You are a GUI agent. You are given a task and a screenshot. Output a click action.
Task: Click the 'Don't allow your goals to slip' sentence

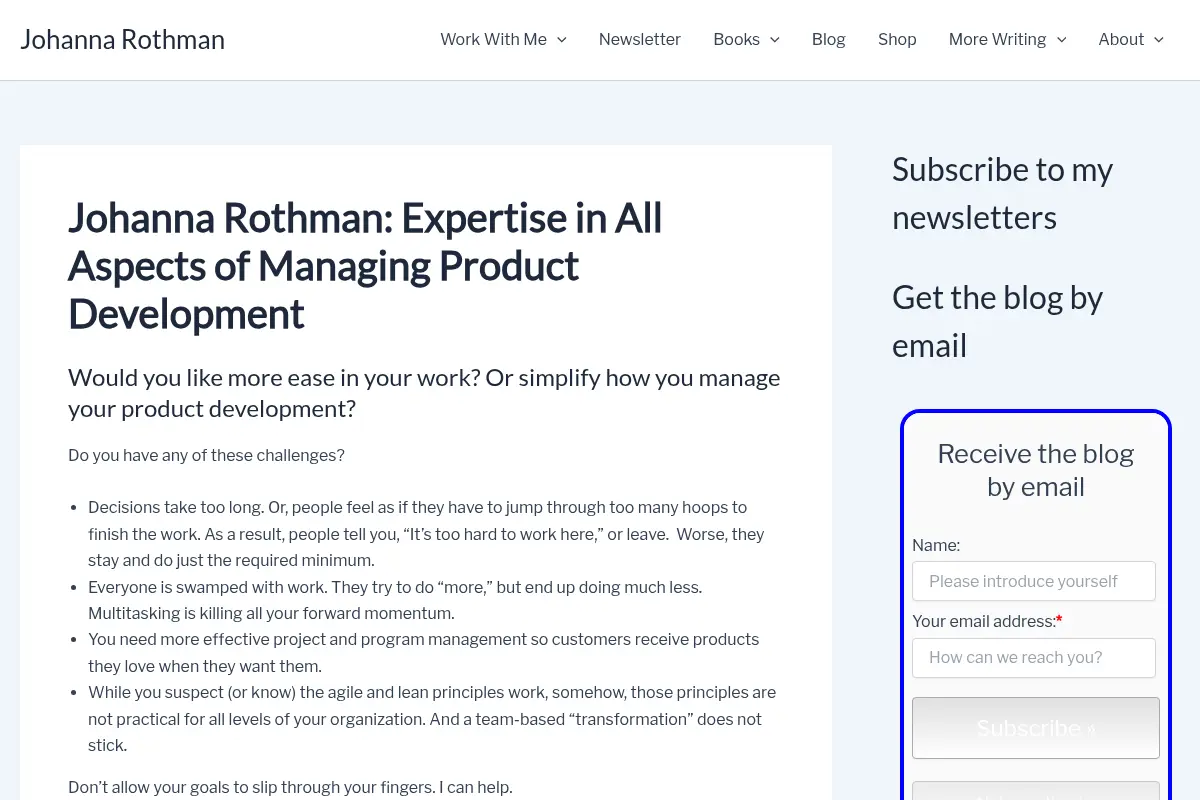(290, 787)
